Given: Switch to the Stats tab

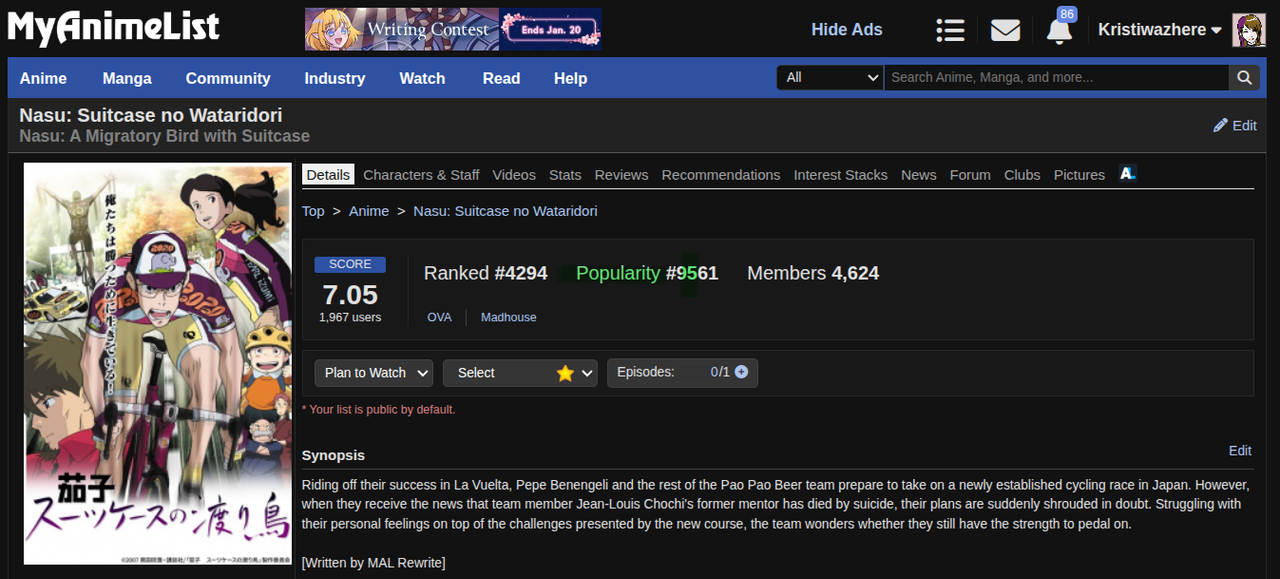Looking at the screenshot, I should point(565,174).
